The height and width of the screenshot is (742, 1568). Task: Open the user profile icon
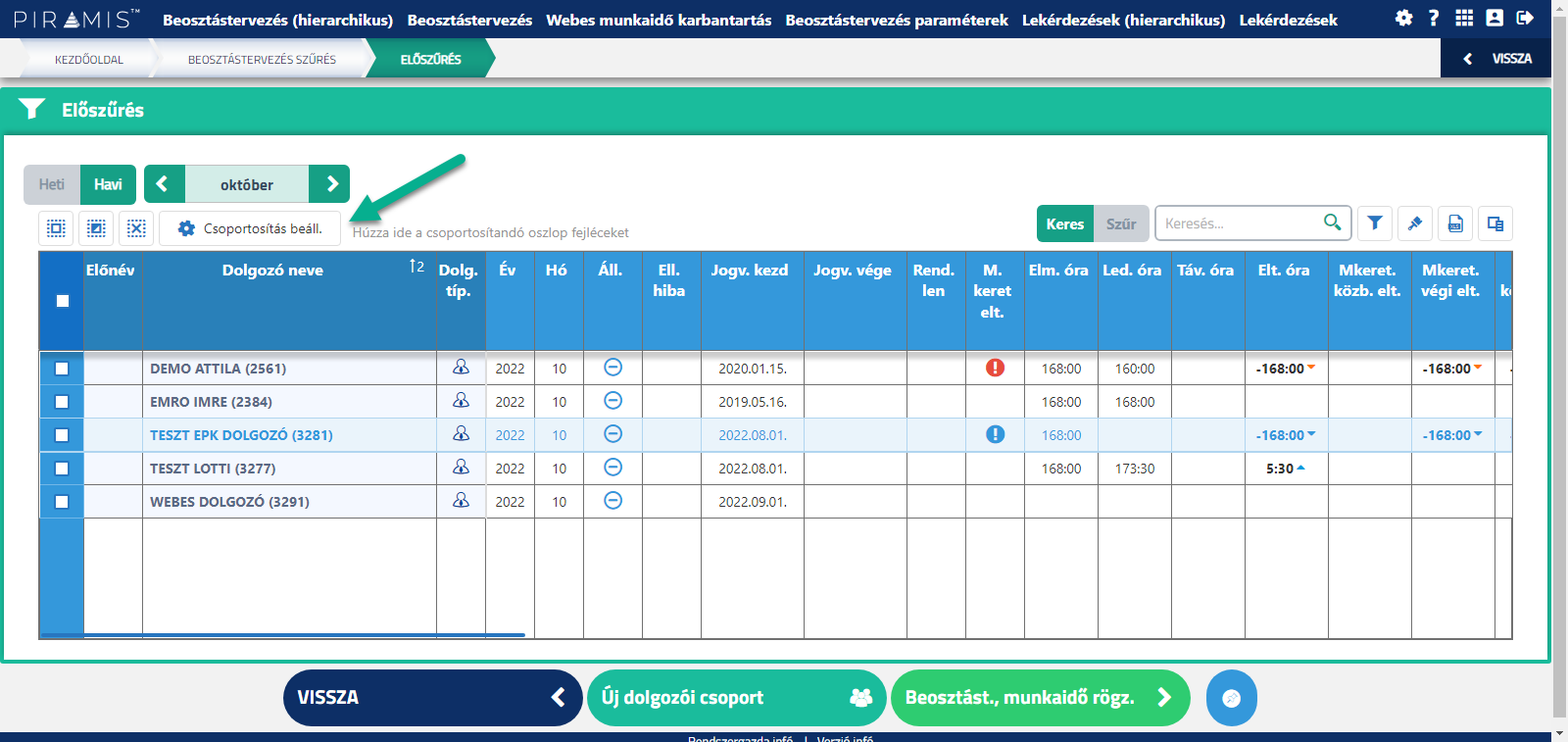1494,18
